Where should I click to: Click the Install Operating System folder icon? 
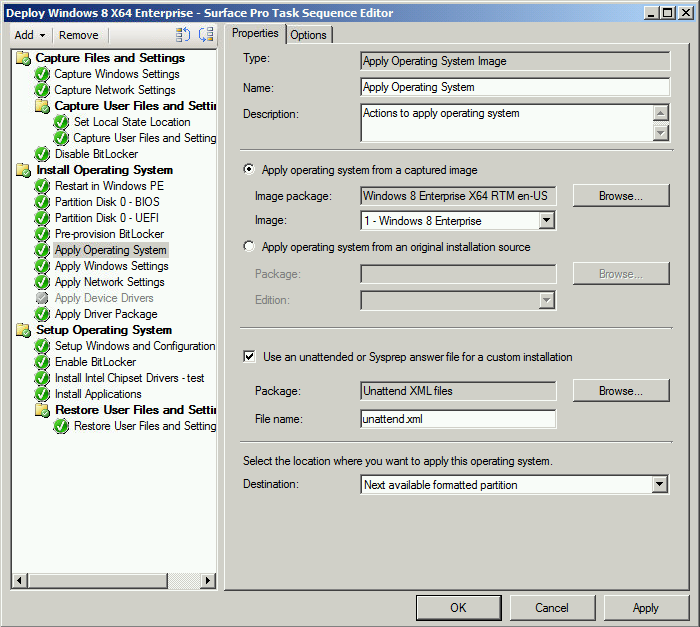point(23,170)
